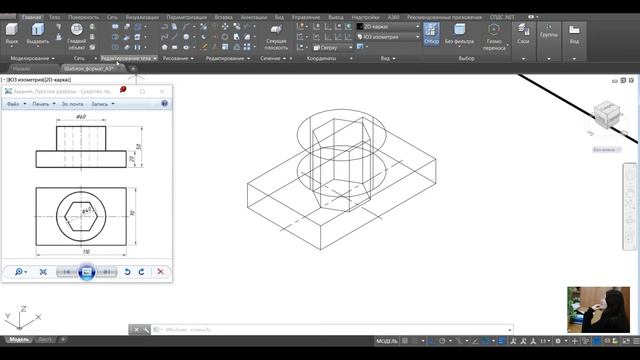Go to next image in viewer
The image size is (640, 360).
point(107,272)
